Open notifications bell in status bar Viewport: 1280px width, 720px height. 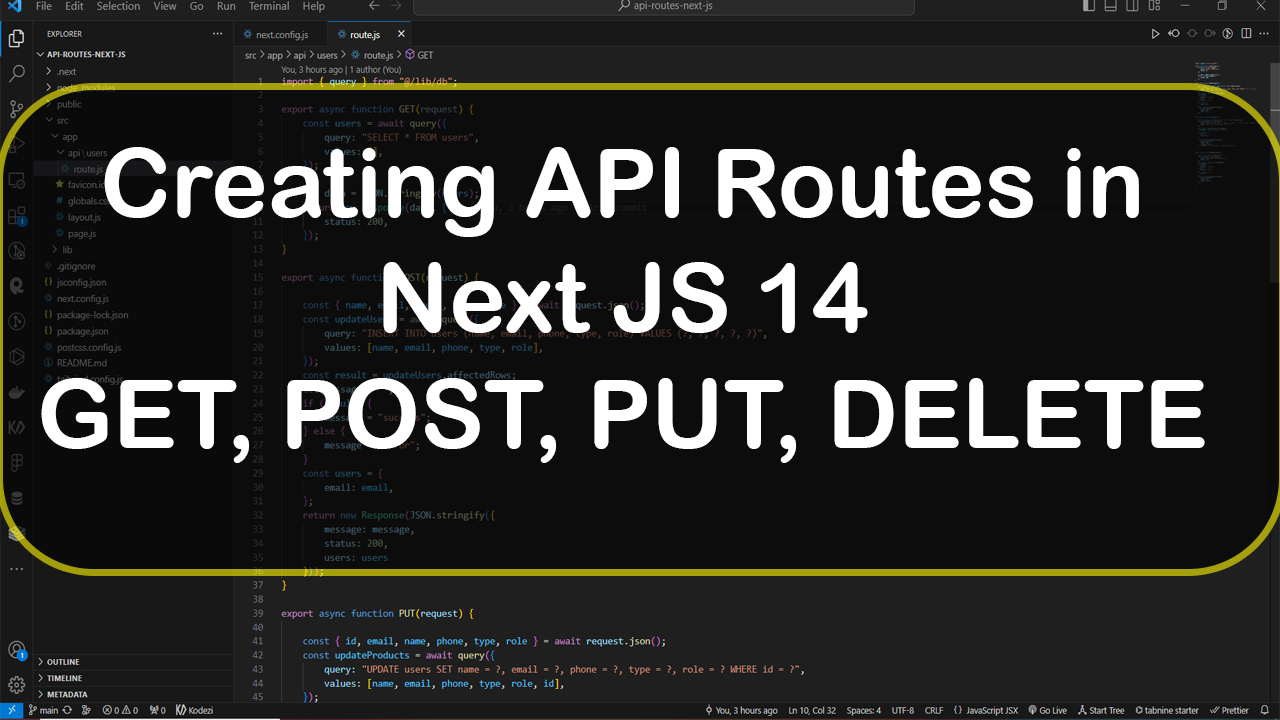pos(1266,710)
